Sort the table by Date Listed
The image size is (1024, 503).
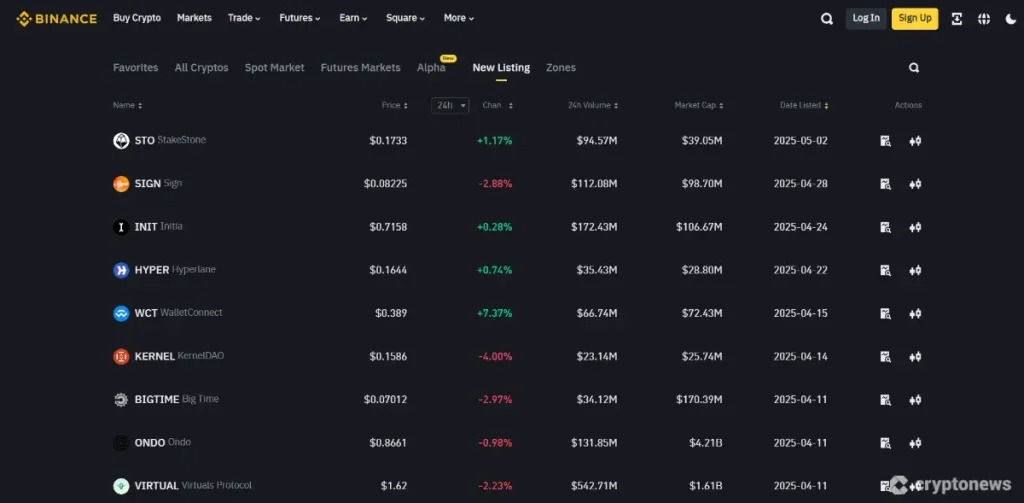click(803, 105)
